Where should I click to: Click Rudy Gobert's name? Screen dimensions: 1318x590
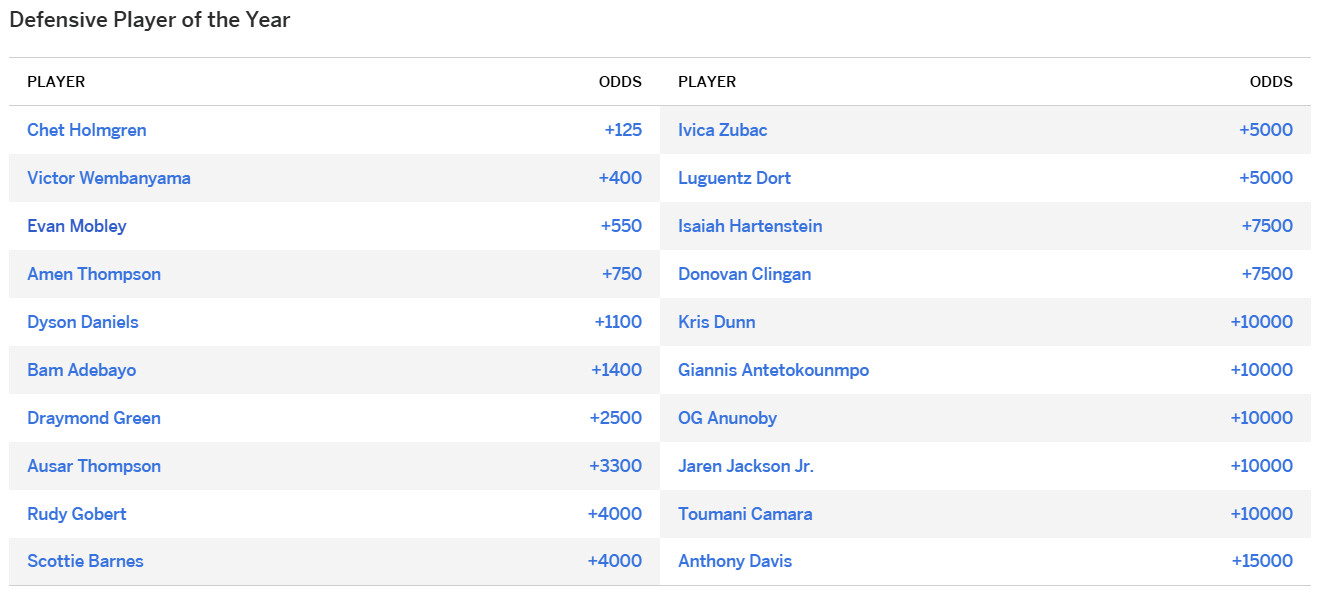coord(77,514)
